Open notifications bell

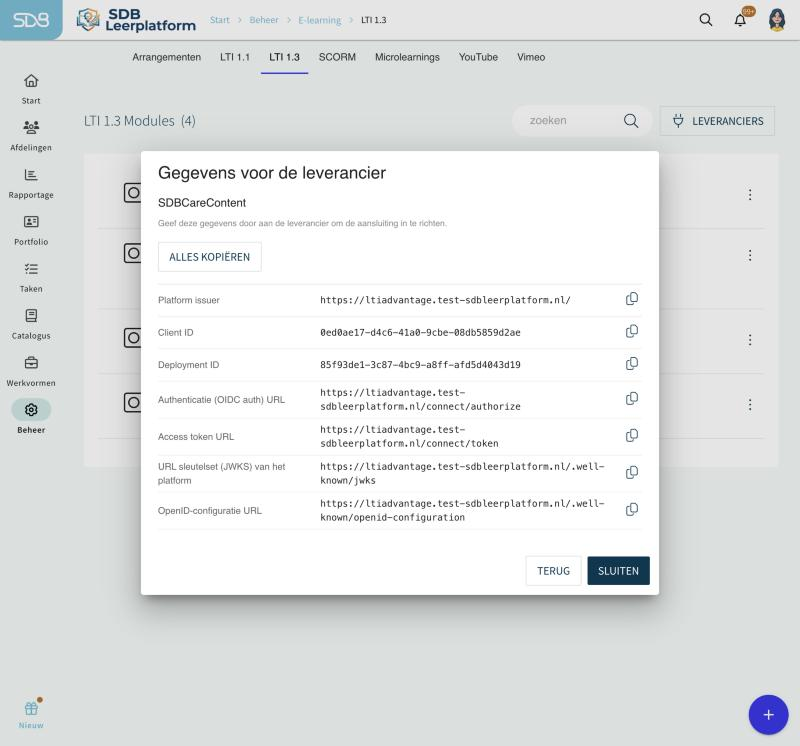point(740,20)
